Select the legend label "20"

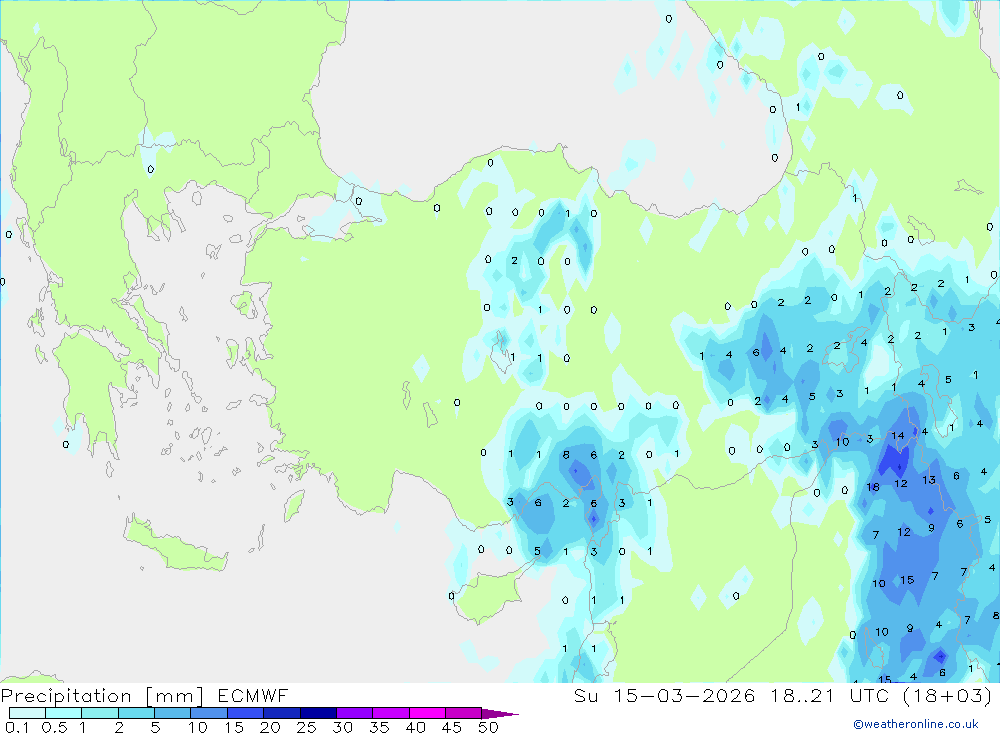[270, 727]
